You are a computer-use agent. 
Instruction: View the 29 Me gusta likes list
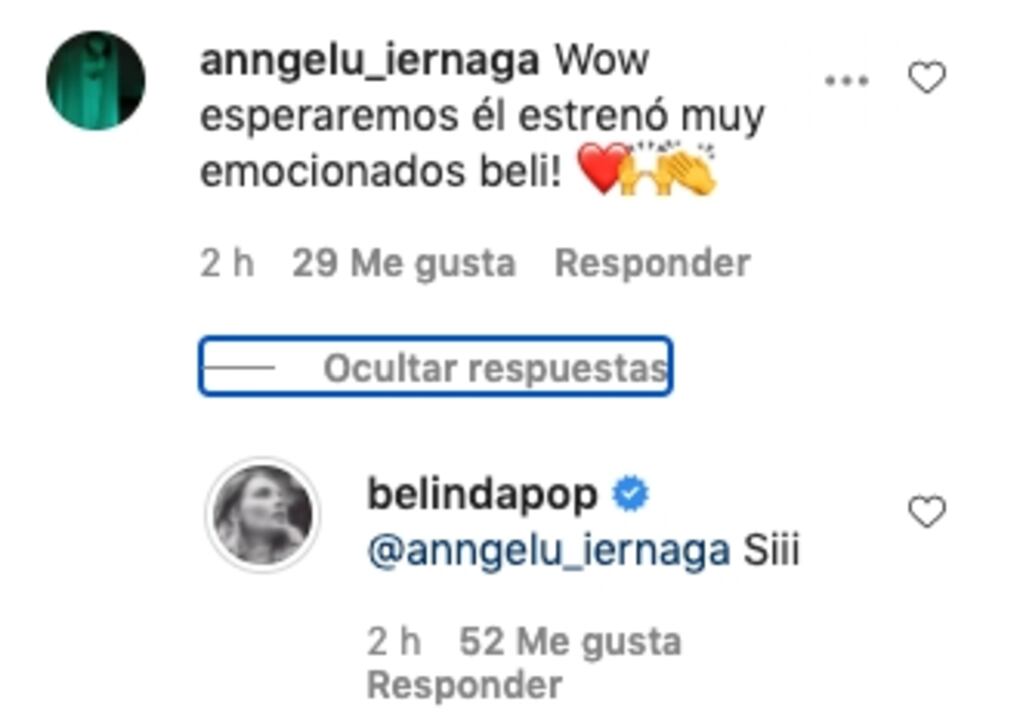(x=404, y=264)
